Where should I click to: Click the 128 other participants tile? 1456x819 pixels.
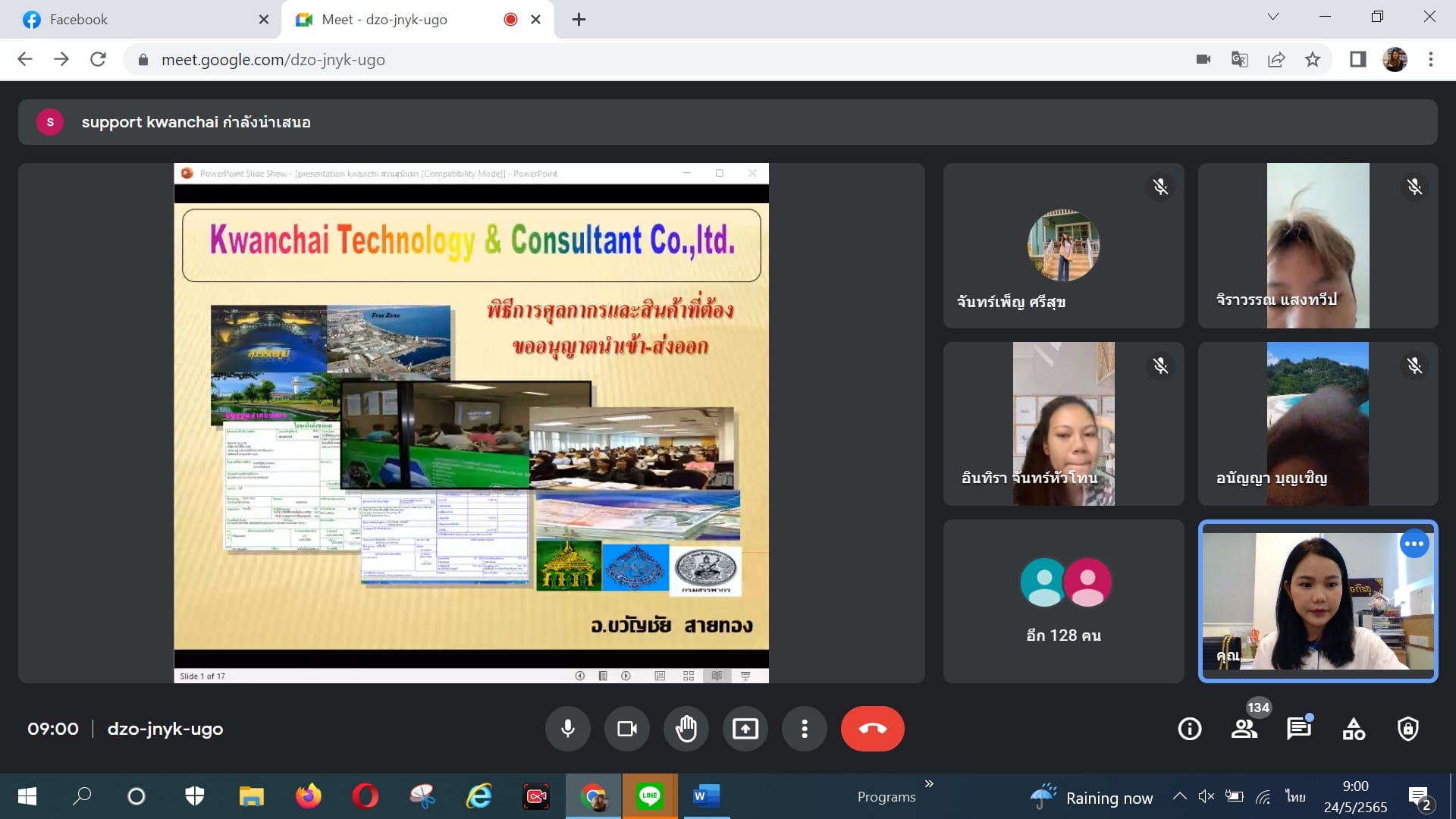click(1063, 601)
